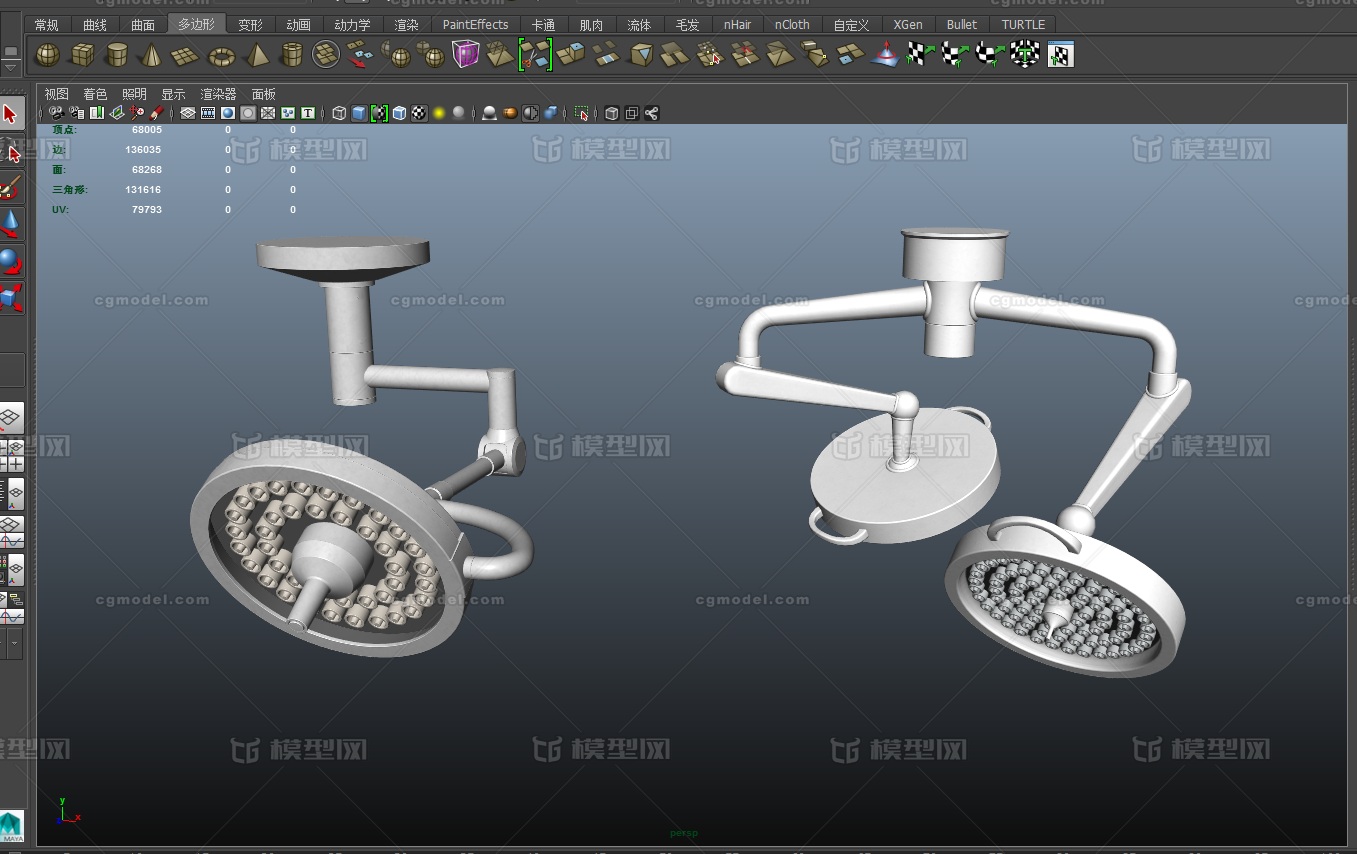Click the select camera icon in the viewport toolbar
This screenshot has width=1357, height=854.
(55, 113)
